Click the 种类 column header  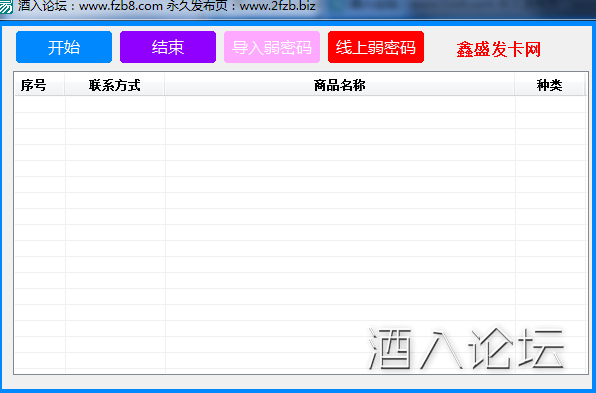[x=549, y=85]
